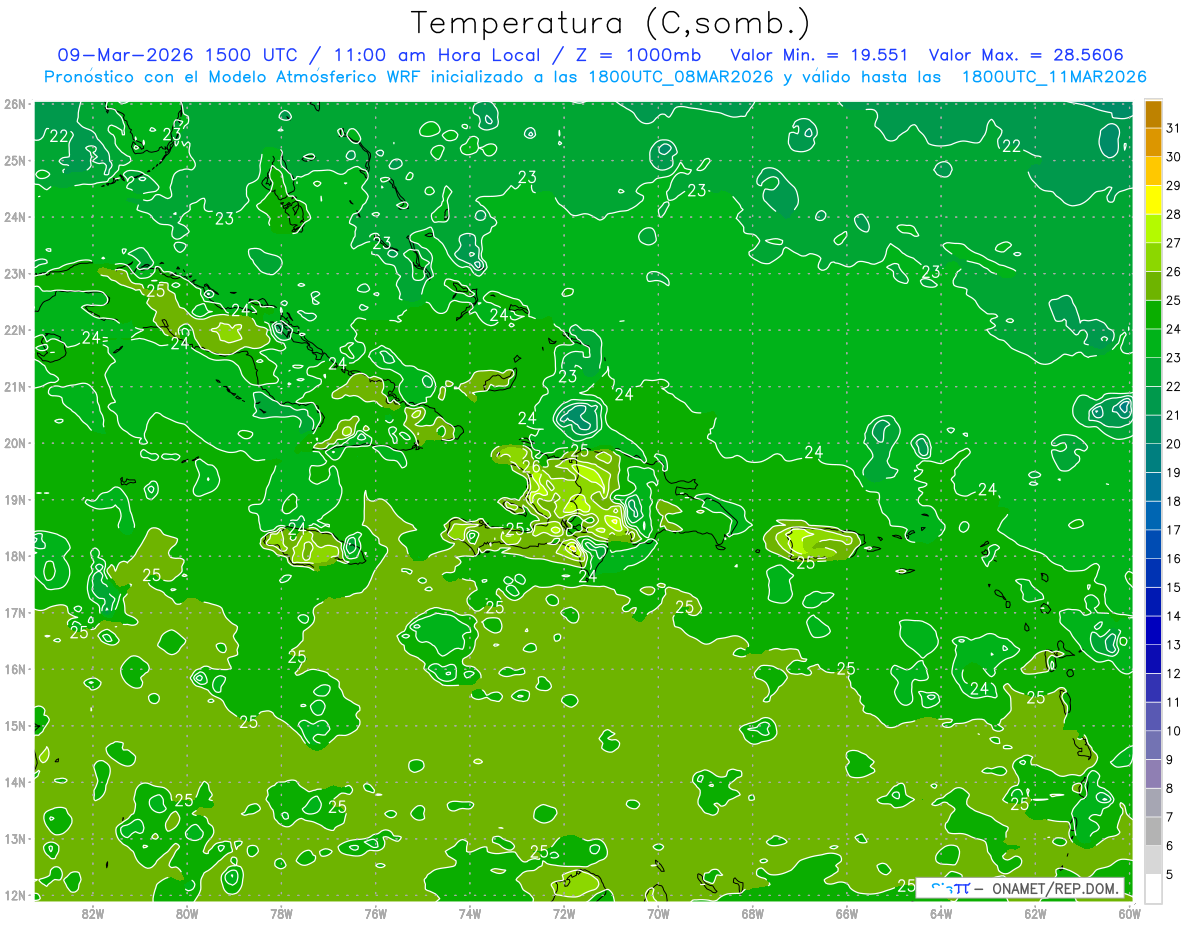Click the '21N' latitude axis label
This screenshot has height=927, width=1200.
14,387
